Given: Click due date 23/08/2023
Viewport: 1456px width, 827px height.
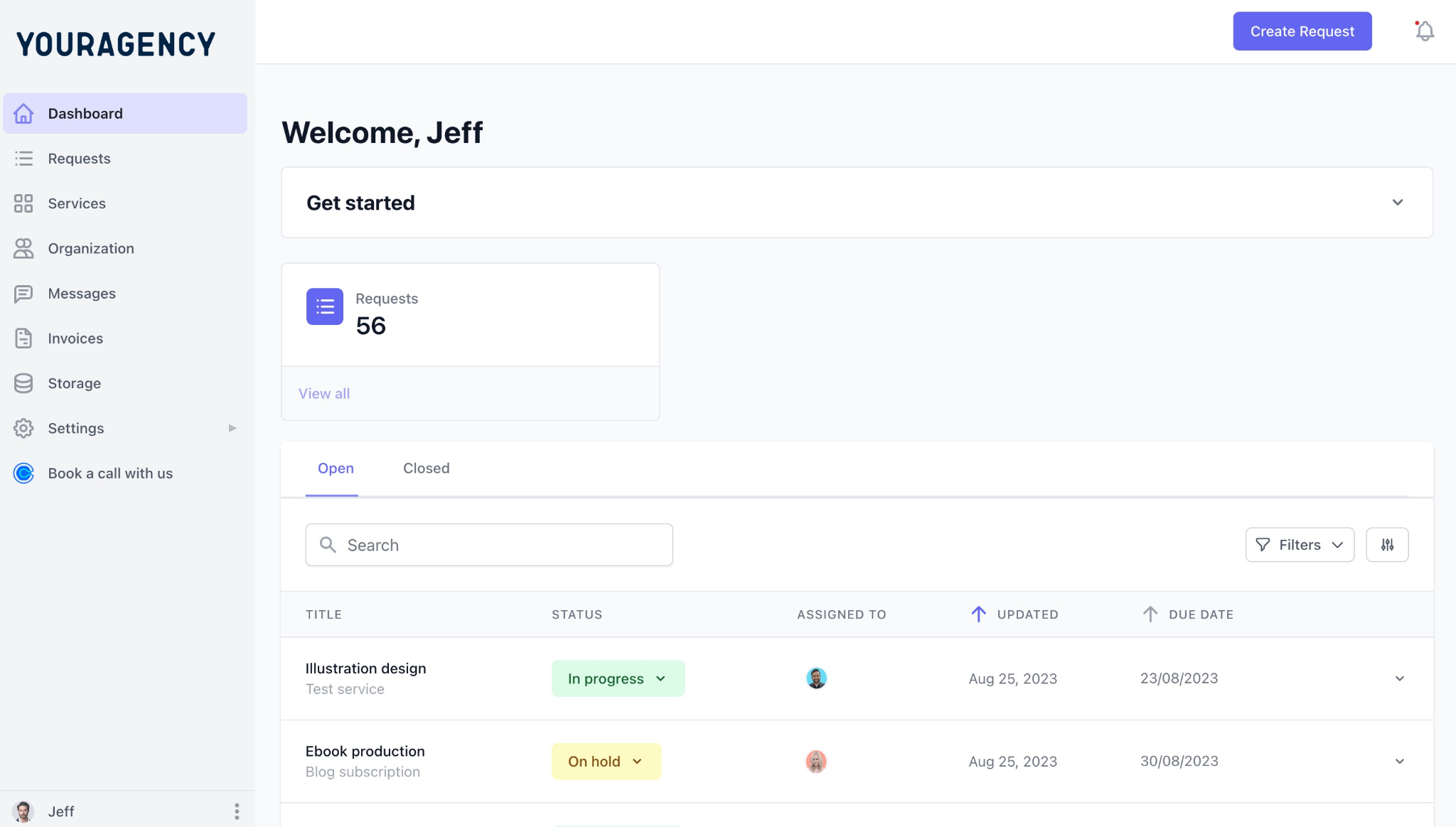Looking at the screenshot, I should coord(1179,678).
